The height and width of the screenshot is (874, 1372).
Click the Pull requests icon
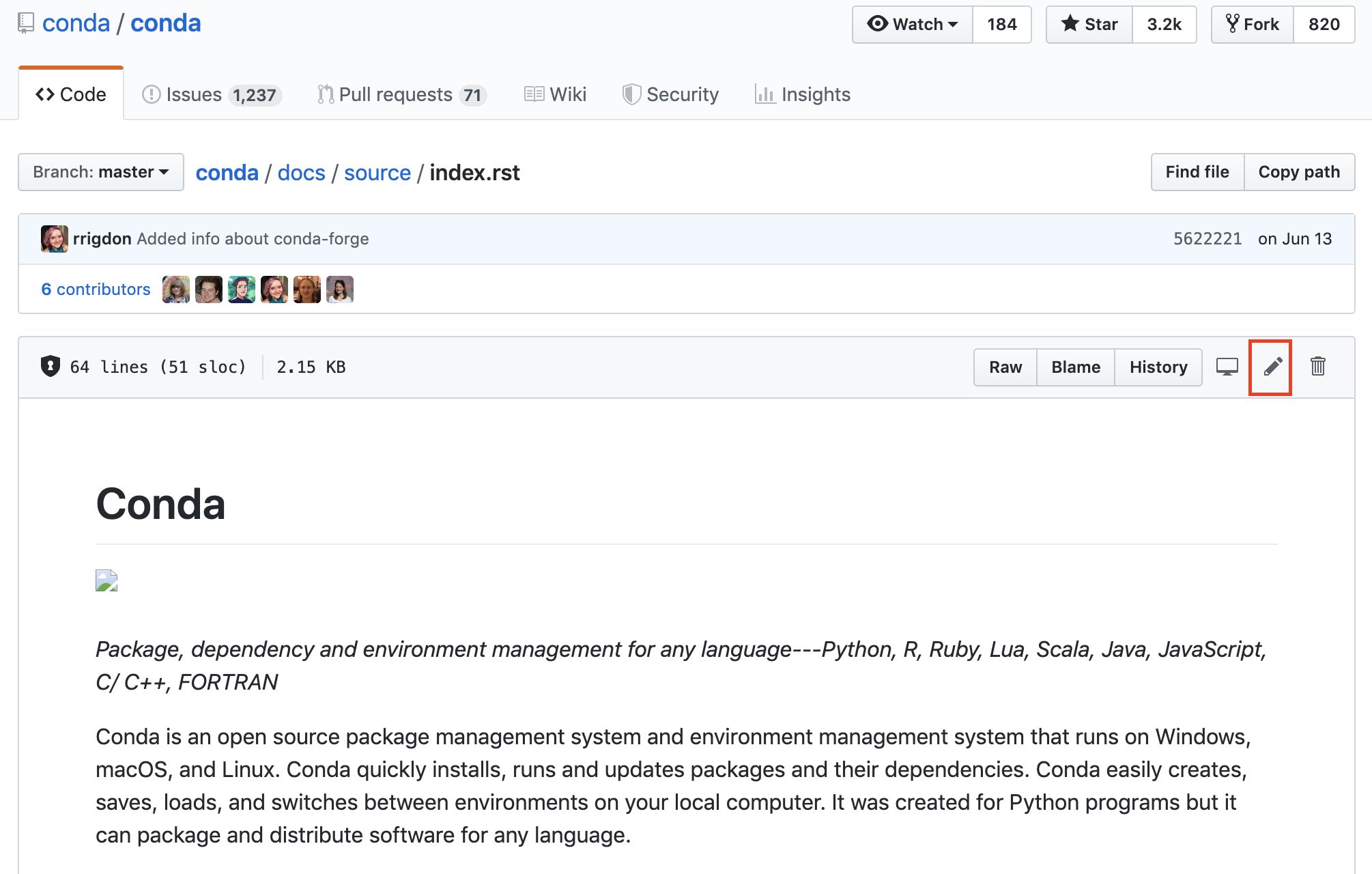pos(326,94)
